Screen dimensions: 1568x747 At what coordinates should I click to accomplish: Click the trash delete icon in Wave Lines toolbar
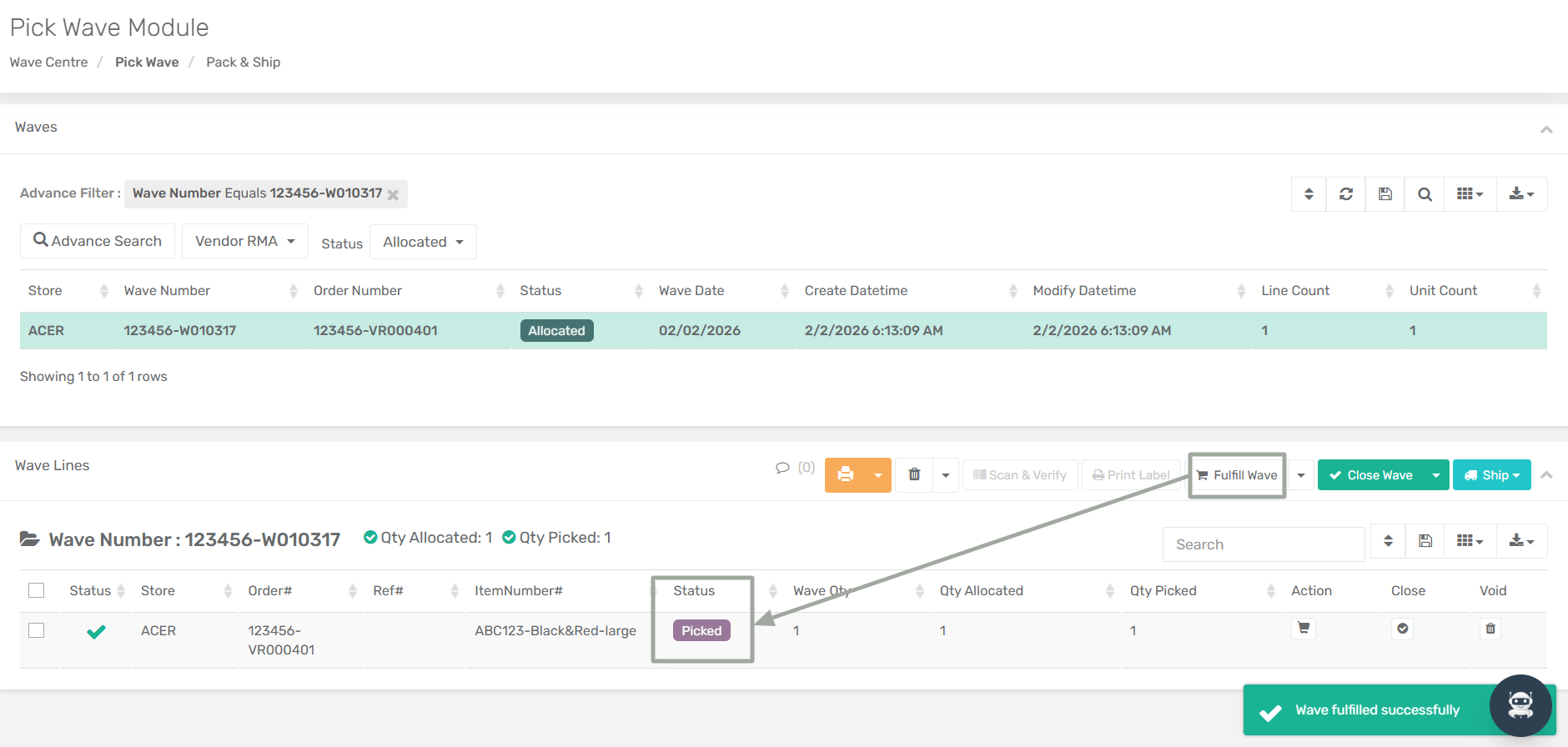pos(914,475)
